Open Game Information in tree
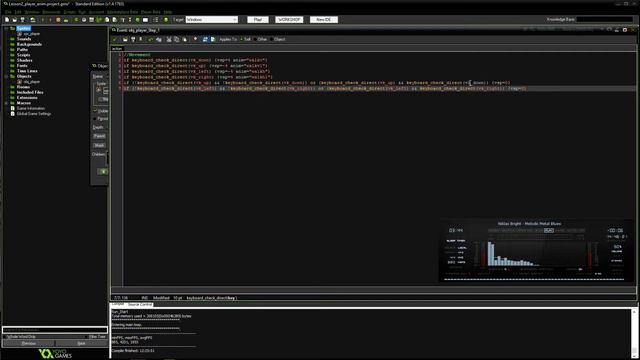This screenshot has width=640, height=360. [x=31, y=109]
